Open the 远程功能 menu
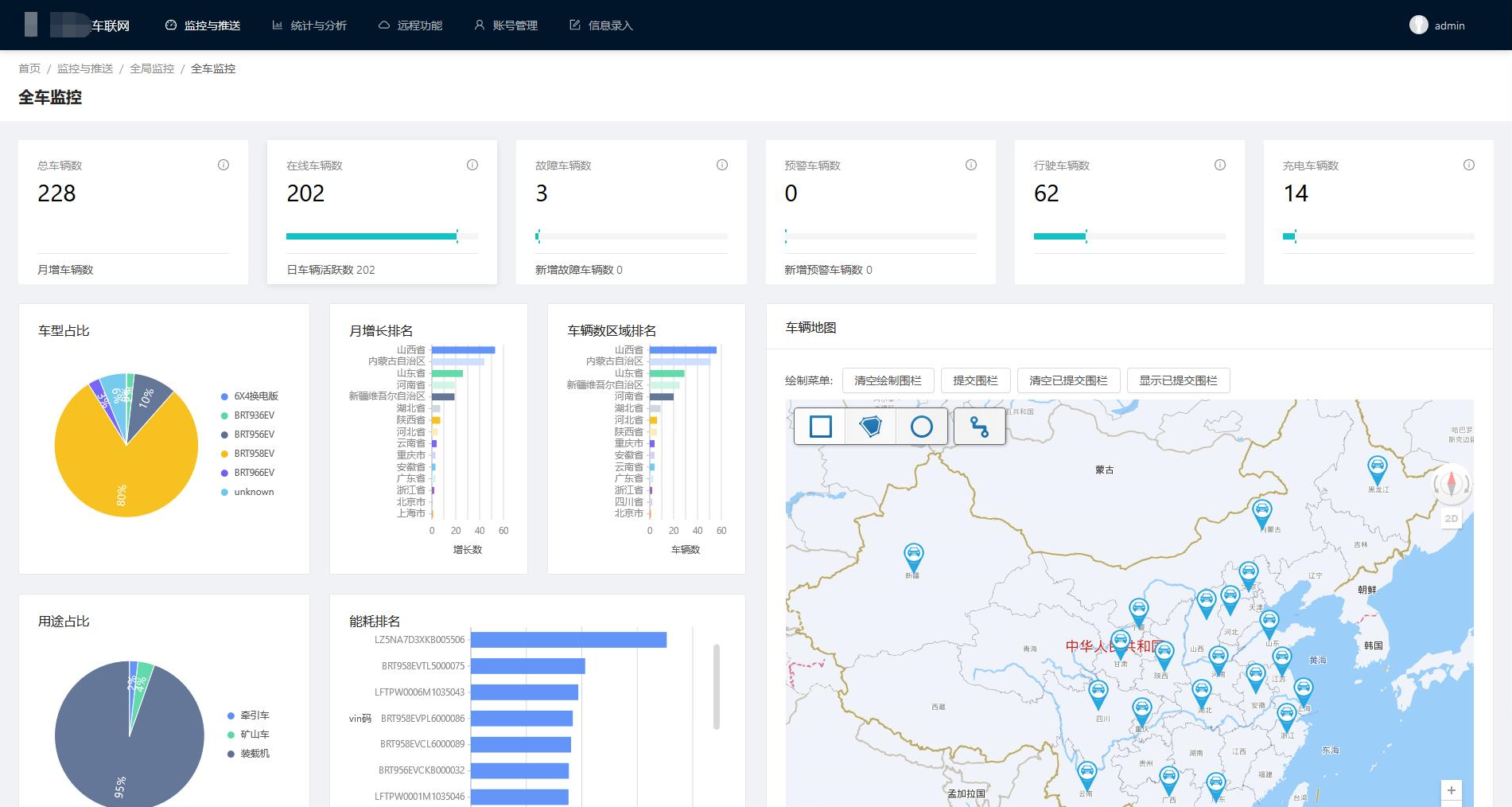 [410, 25]
